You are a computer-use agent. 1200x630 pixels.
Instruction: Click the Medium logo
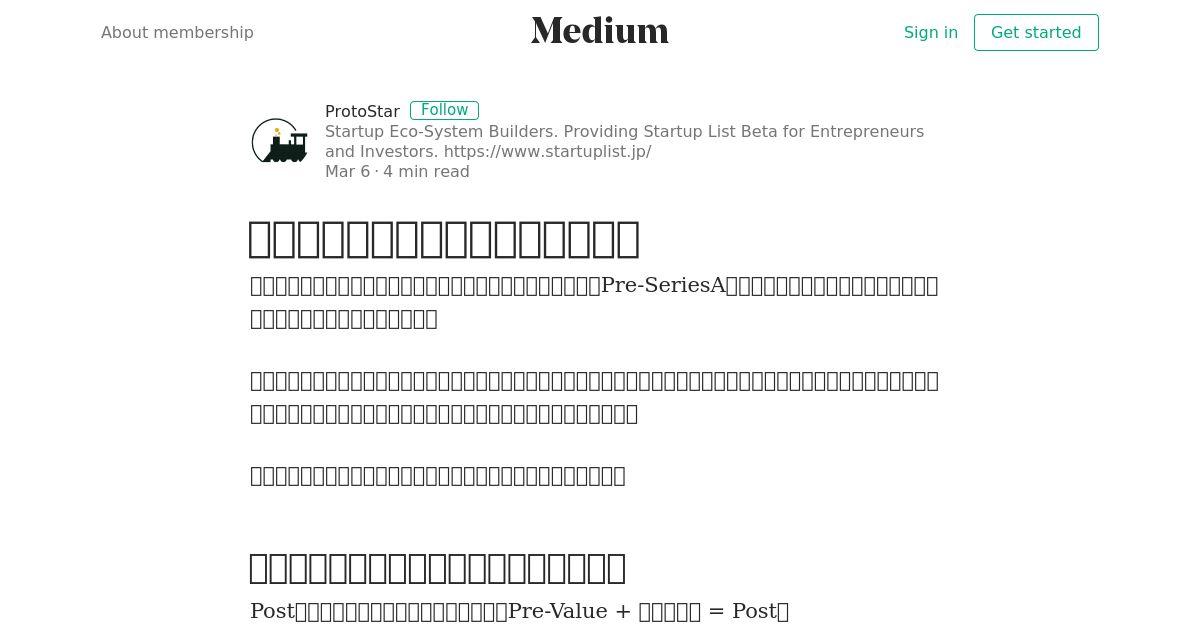pyautogui.click(x=600, y=31)
